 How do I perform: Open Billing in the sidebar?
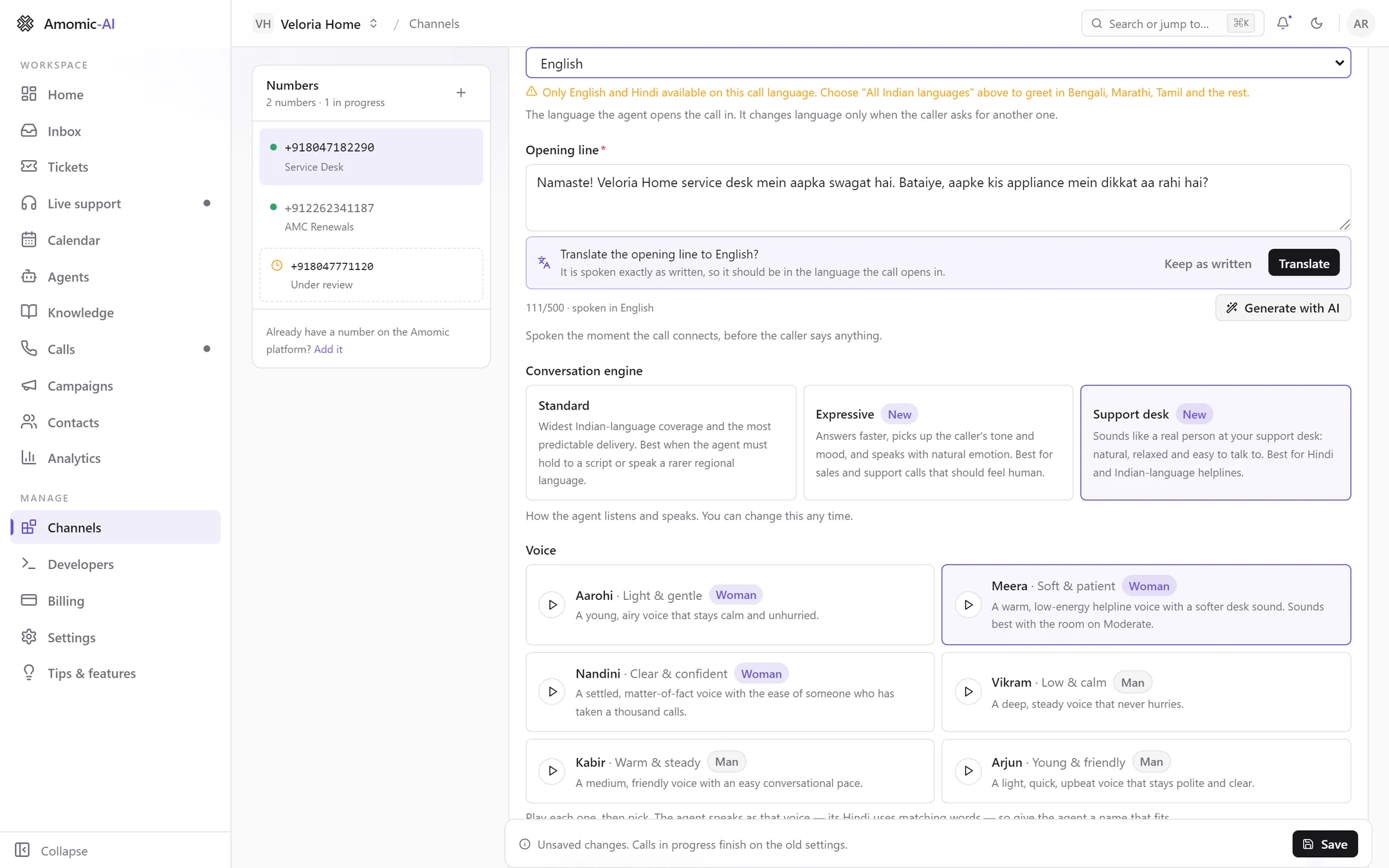[116, 601]
